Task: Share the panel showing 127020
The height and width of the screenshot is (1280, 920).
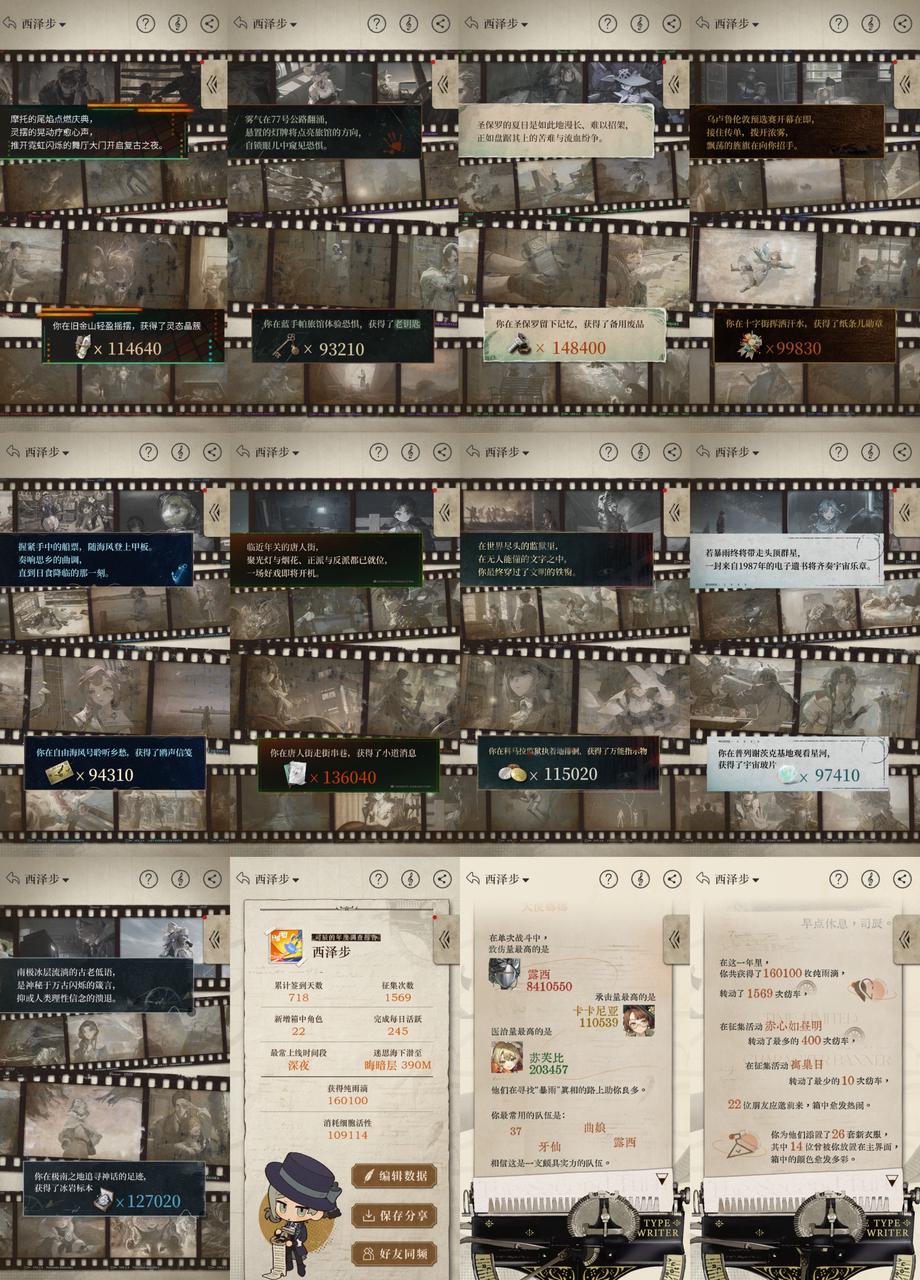Action: [x=211, y=879]
